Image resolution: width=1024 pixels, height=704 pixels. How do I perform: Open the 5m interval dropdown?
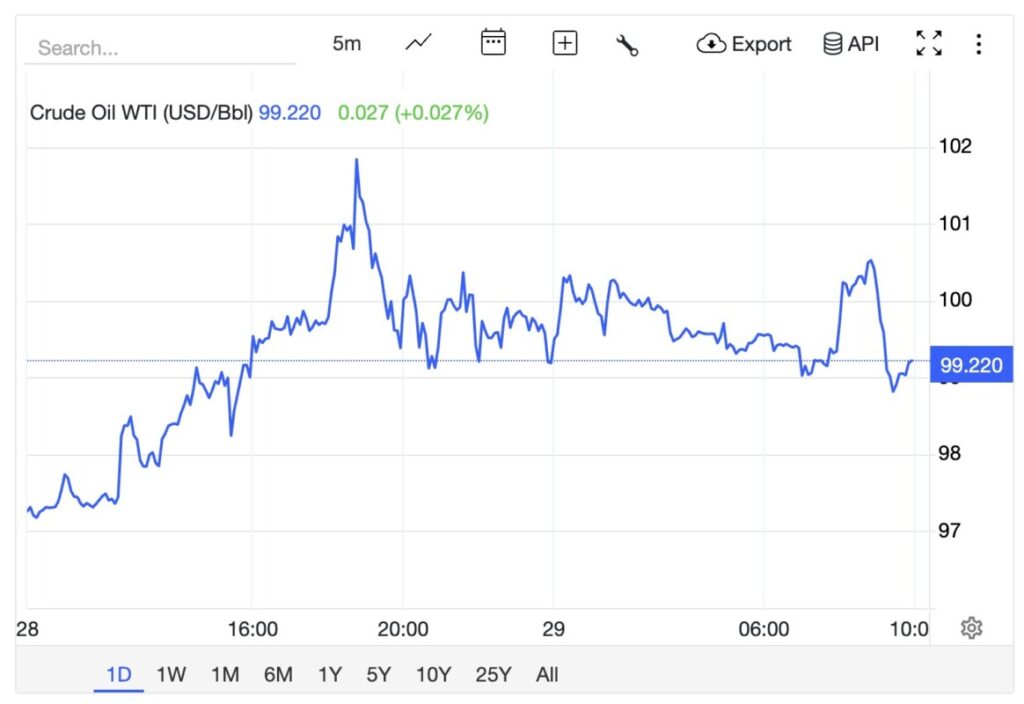point(346,44)
